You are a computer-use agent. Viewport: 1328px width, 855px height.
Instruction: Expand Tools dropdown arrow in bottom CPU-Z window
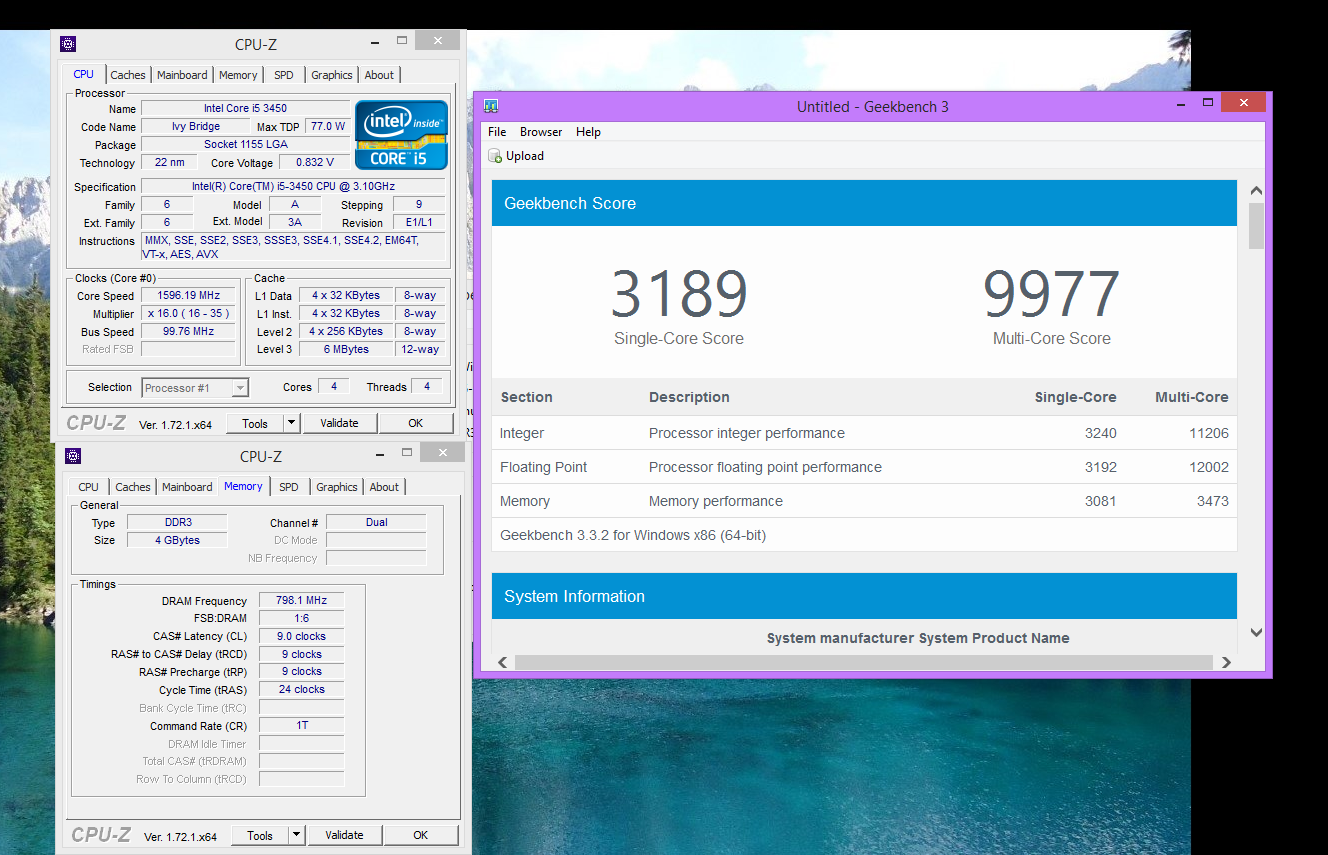[x=297, y=835]
